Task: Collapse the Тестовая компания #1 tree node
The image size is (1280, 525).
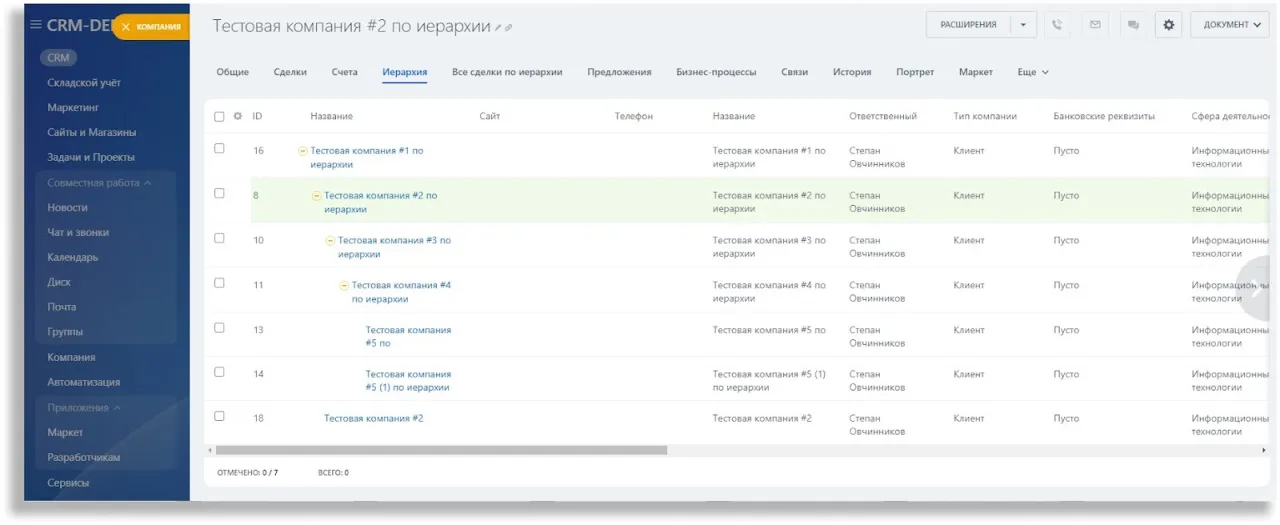Action: pyautogui.click(x=303, y=151)
